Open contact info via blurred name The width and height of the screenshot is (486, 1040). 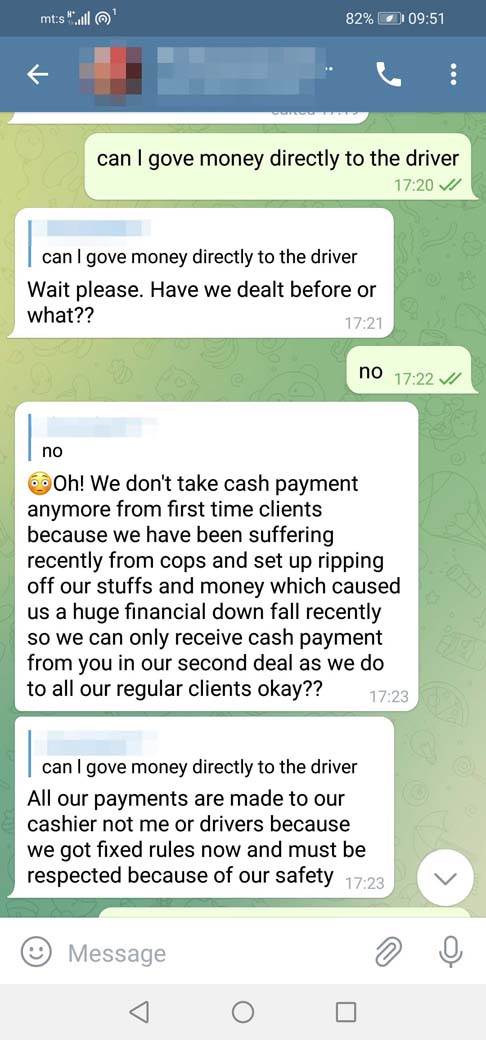[x=241, y=70]
